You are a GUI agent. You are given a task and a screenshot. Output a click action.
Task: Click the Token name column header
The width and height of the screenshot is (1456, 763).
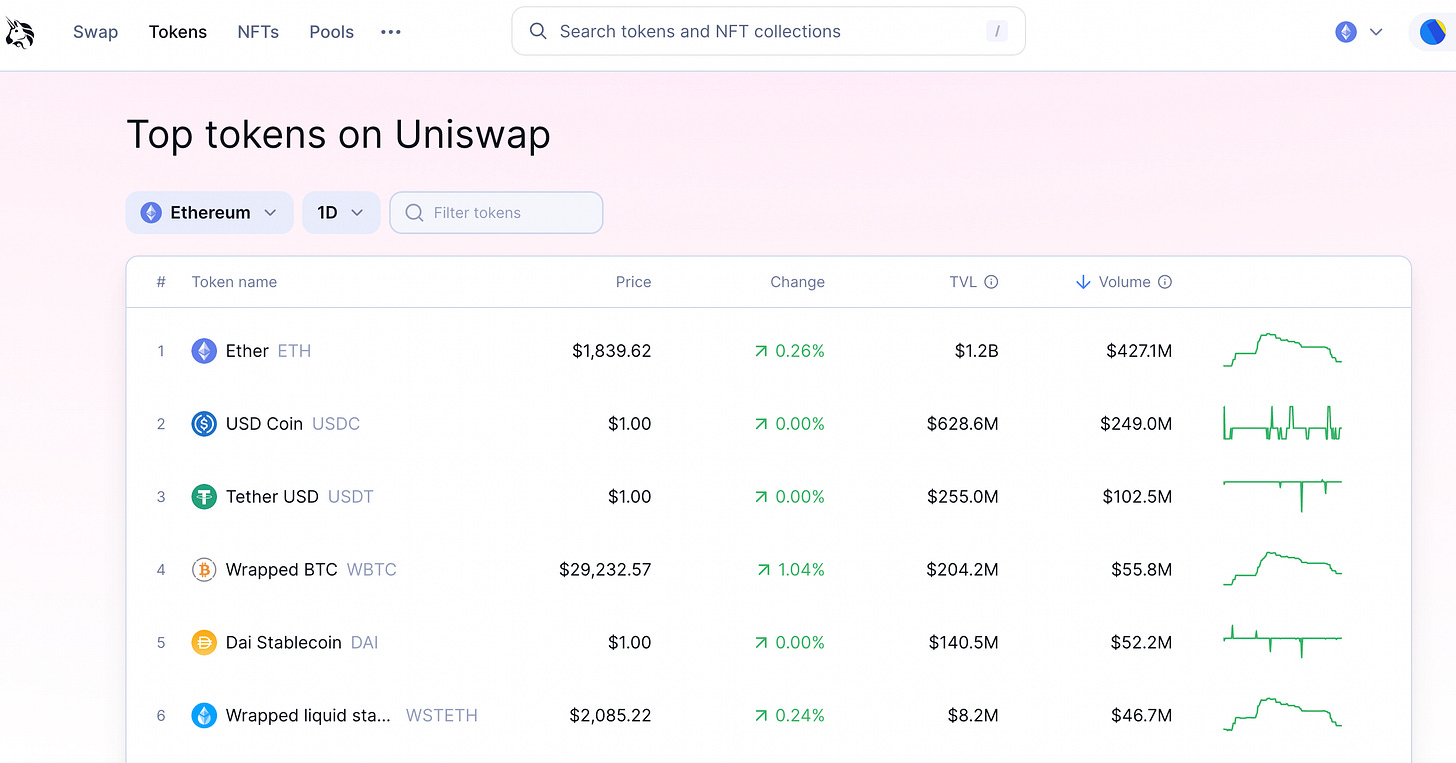click(234, 282)
